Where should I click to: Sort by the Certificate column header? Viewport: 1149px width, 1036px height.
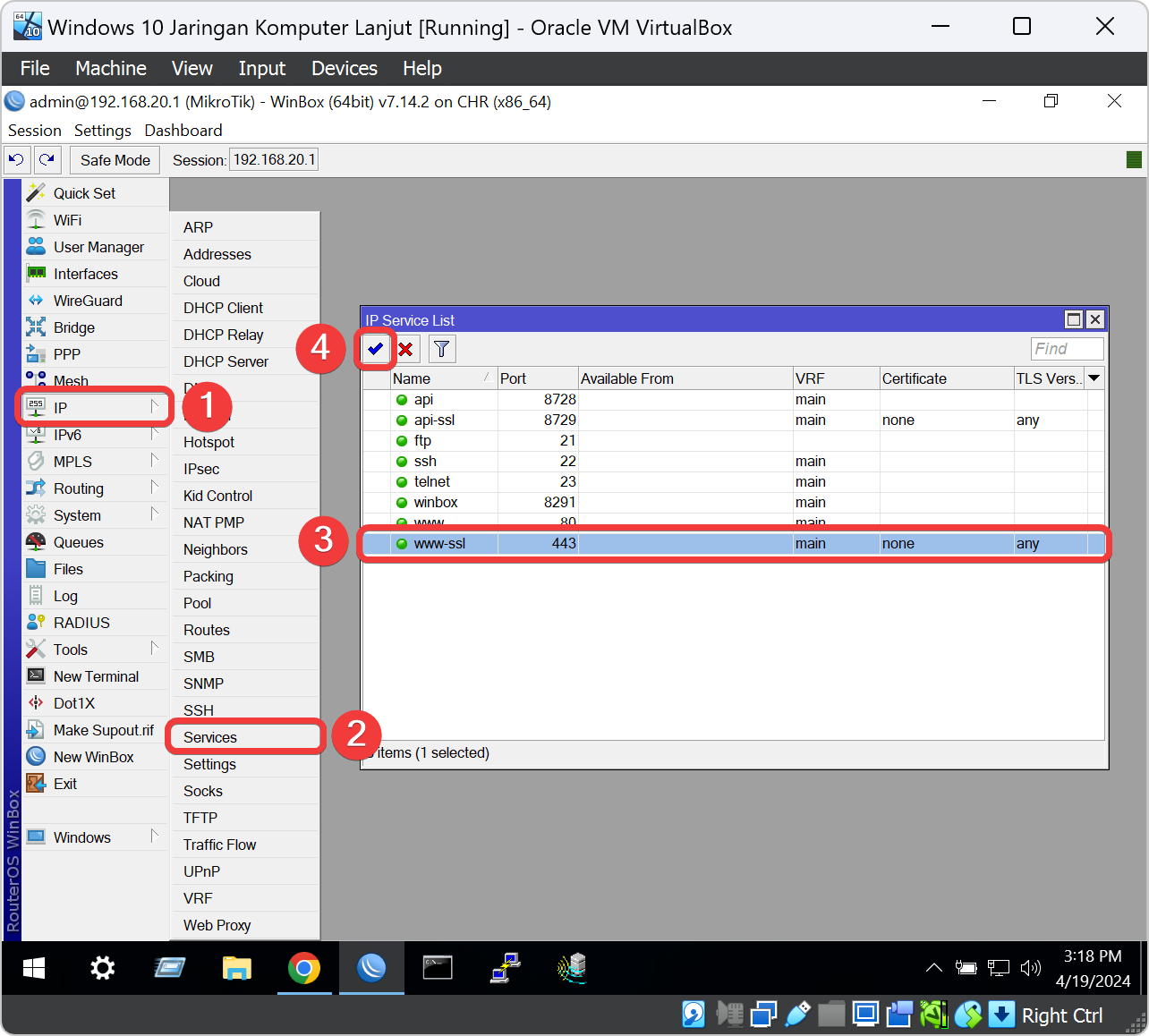[x=947, y=378]
